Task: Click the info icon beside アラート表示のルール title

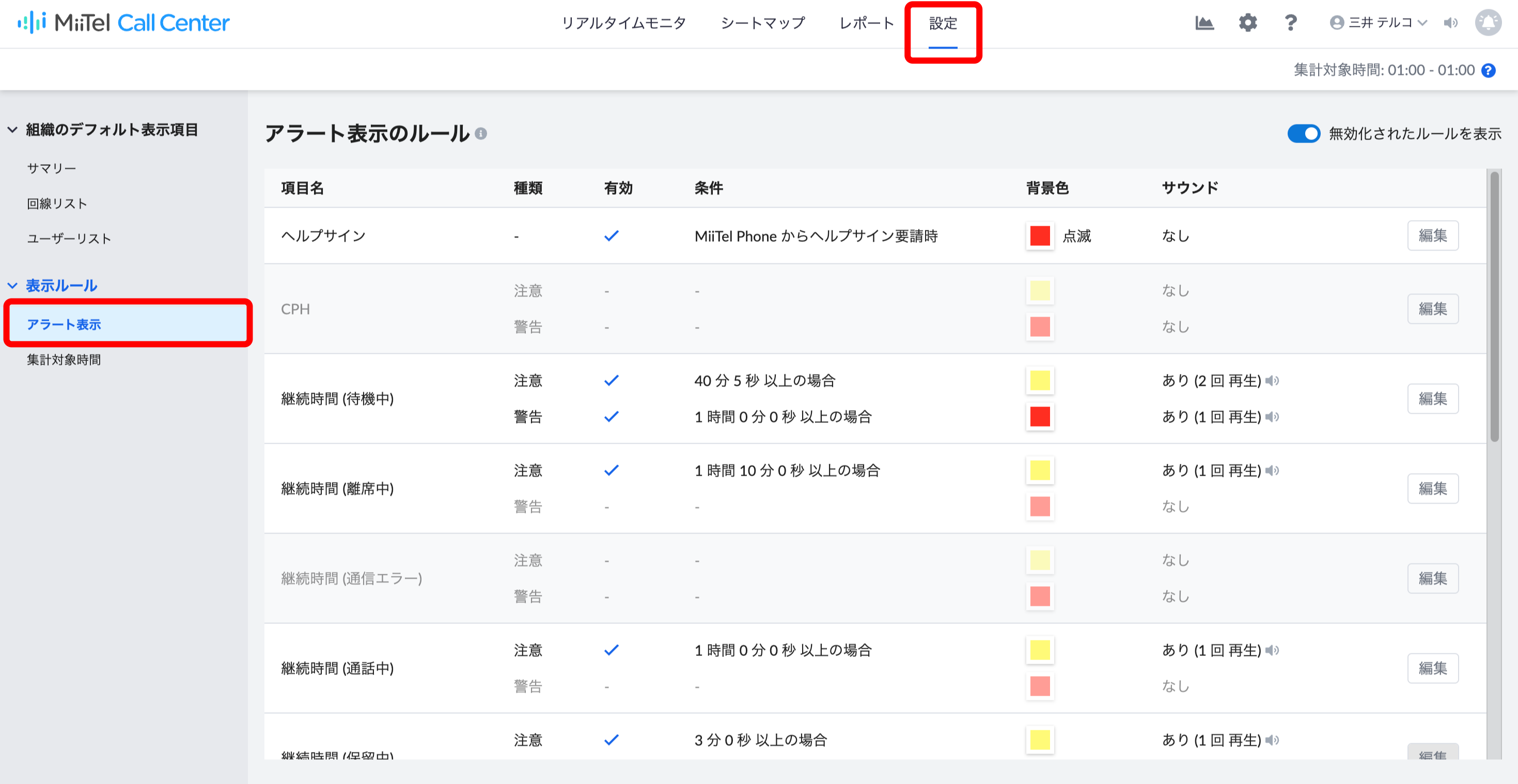Action: point(481,134)
